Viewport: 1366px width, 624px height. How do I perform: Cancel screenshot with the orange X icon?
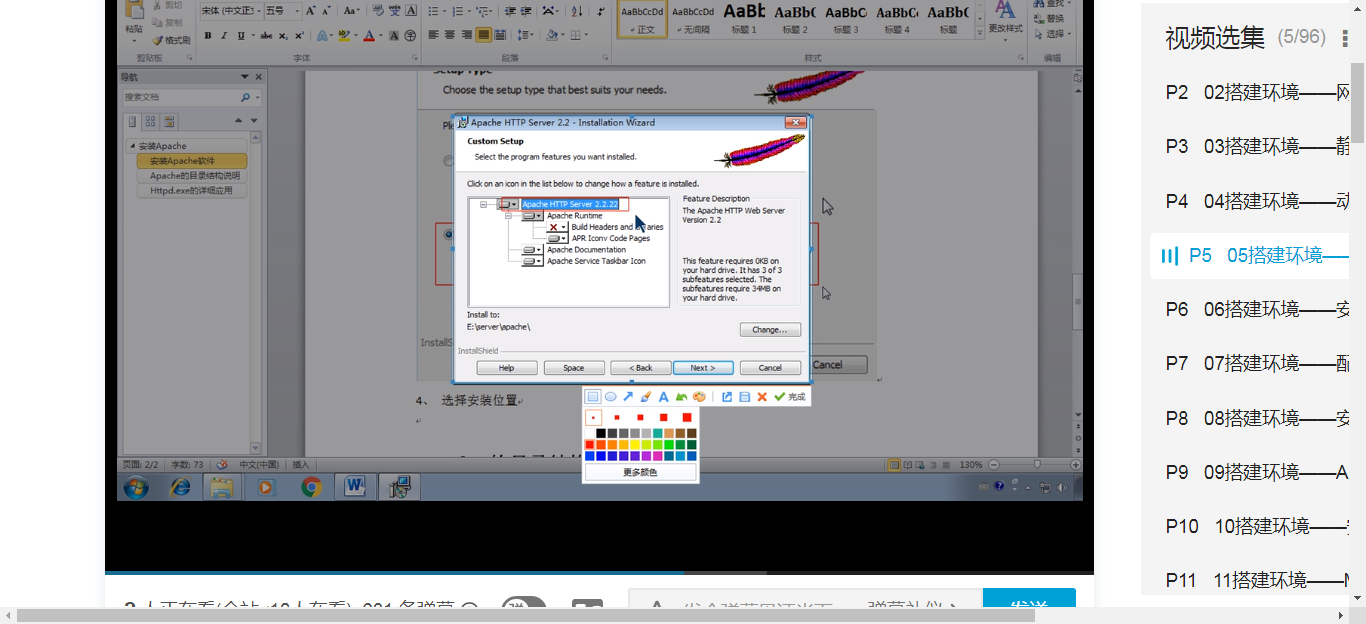point(762,397)
